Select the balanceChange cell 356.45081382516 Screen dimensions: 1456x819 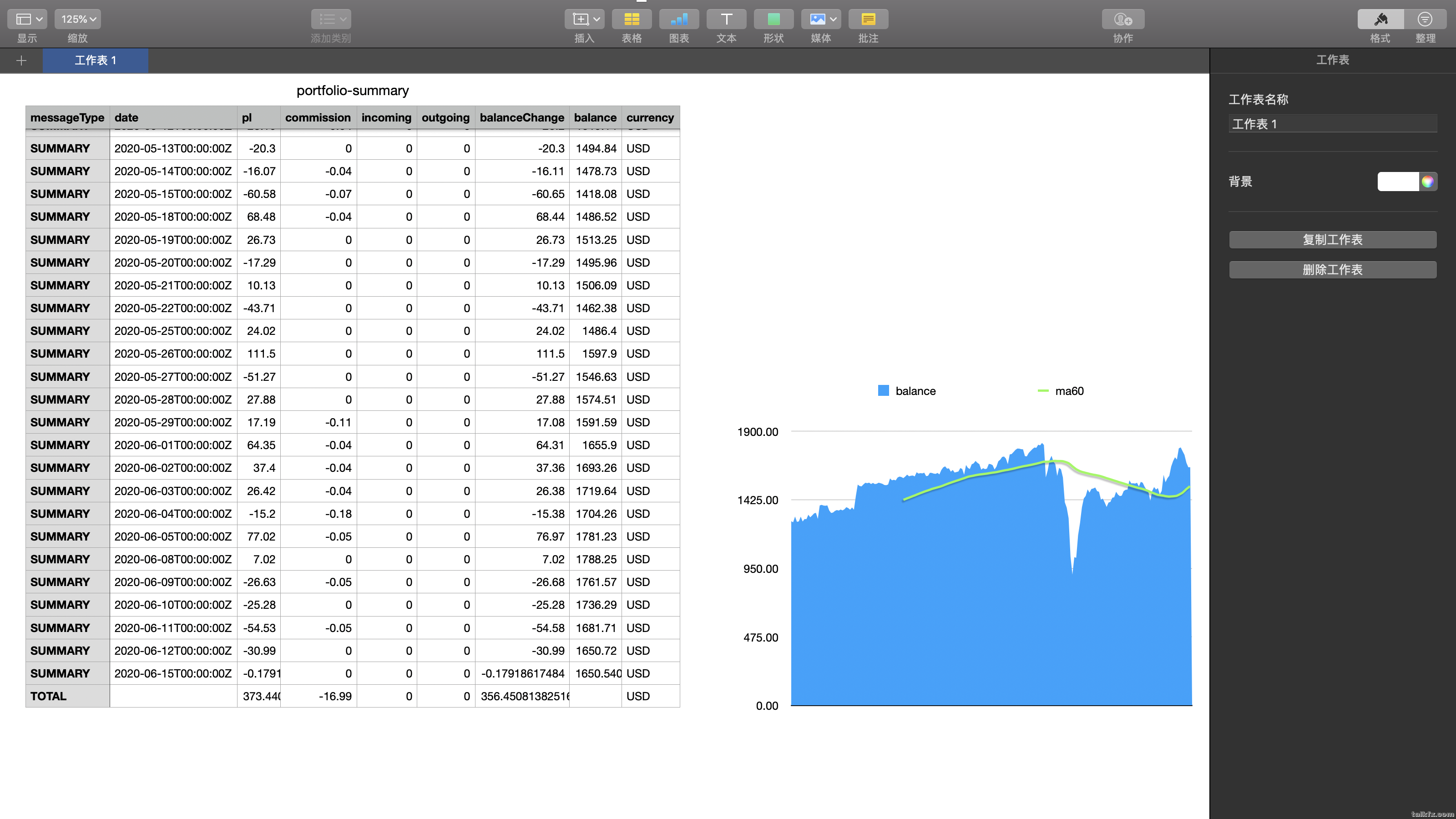522,696
